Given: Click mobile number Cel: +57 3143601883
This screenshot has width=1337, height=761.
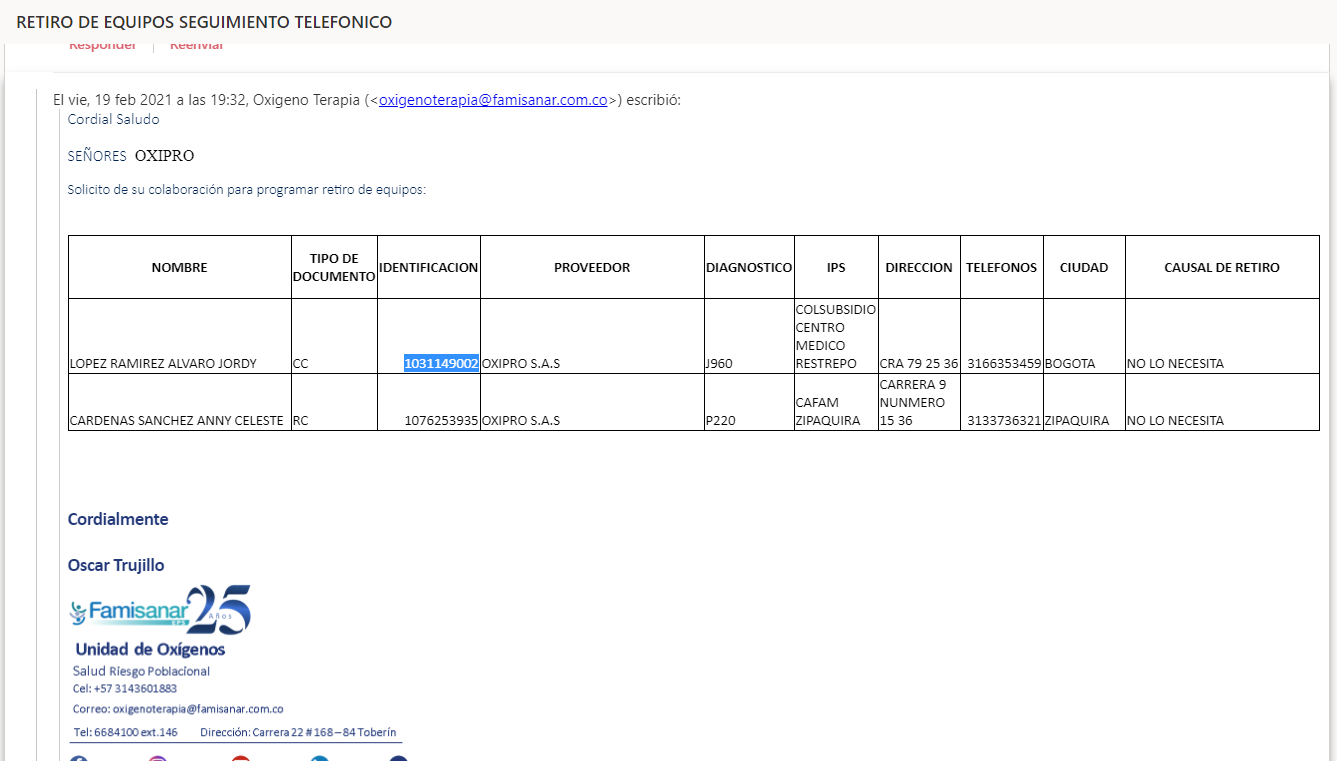Looking at the screenshot, I should coord(125,689).
